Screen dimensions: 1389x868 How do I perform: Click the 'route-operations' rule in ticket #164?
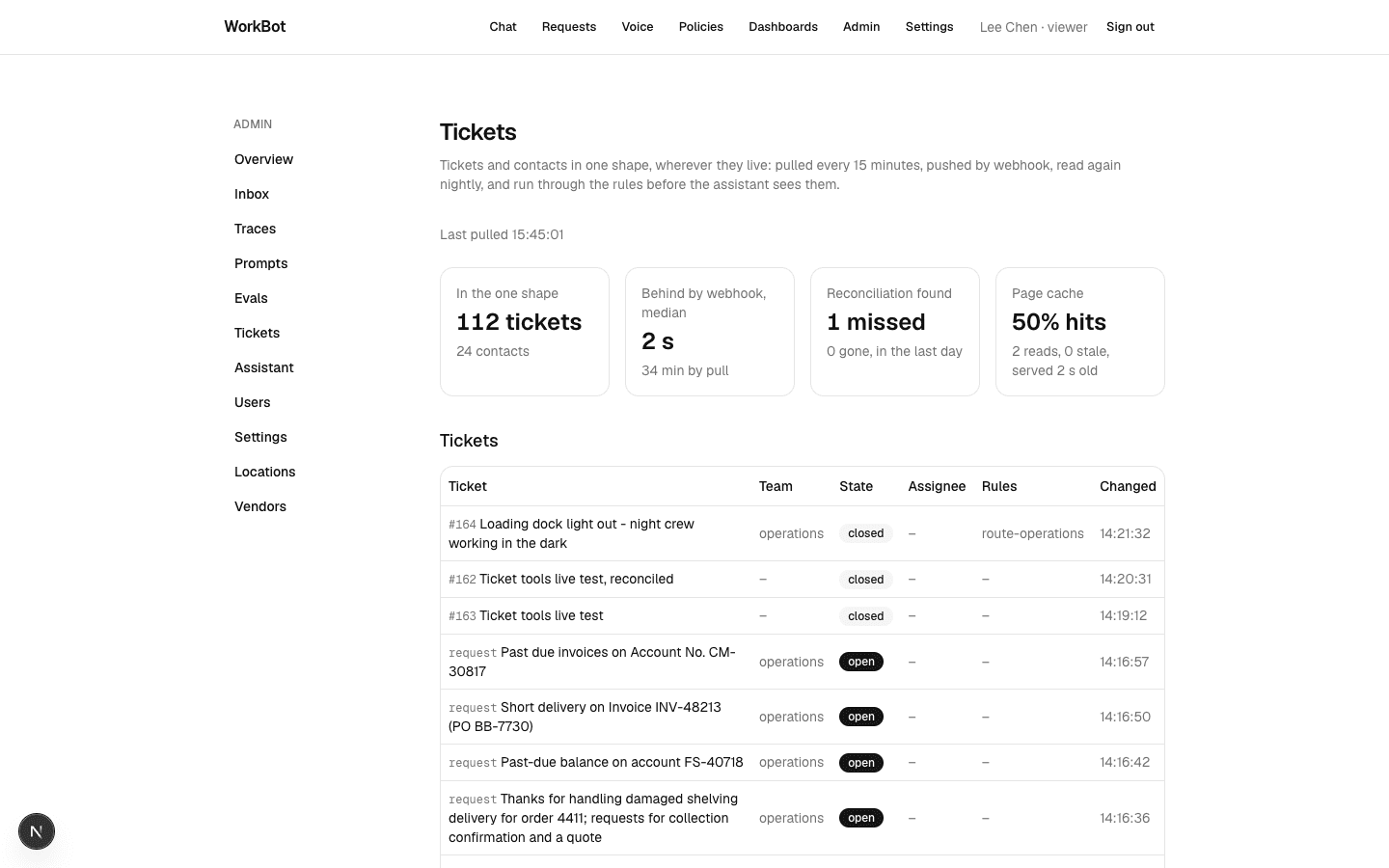[1032, 533]
